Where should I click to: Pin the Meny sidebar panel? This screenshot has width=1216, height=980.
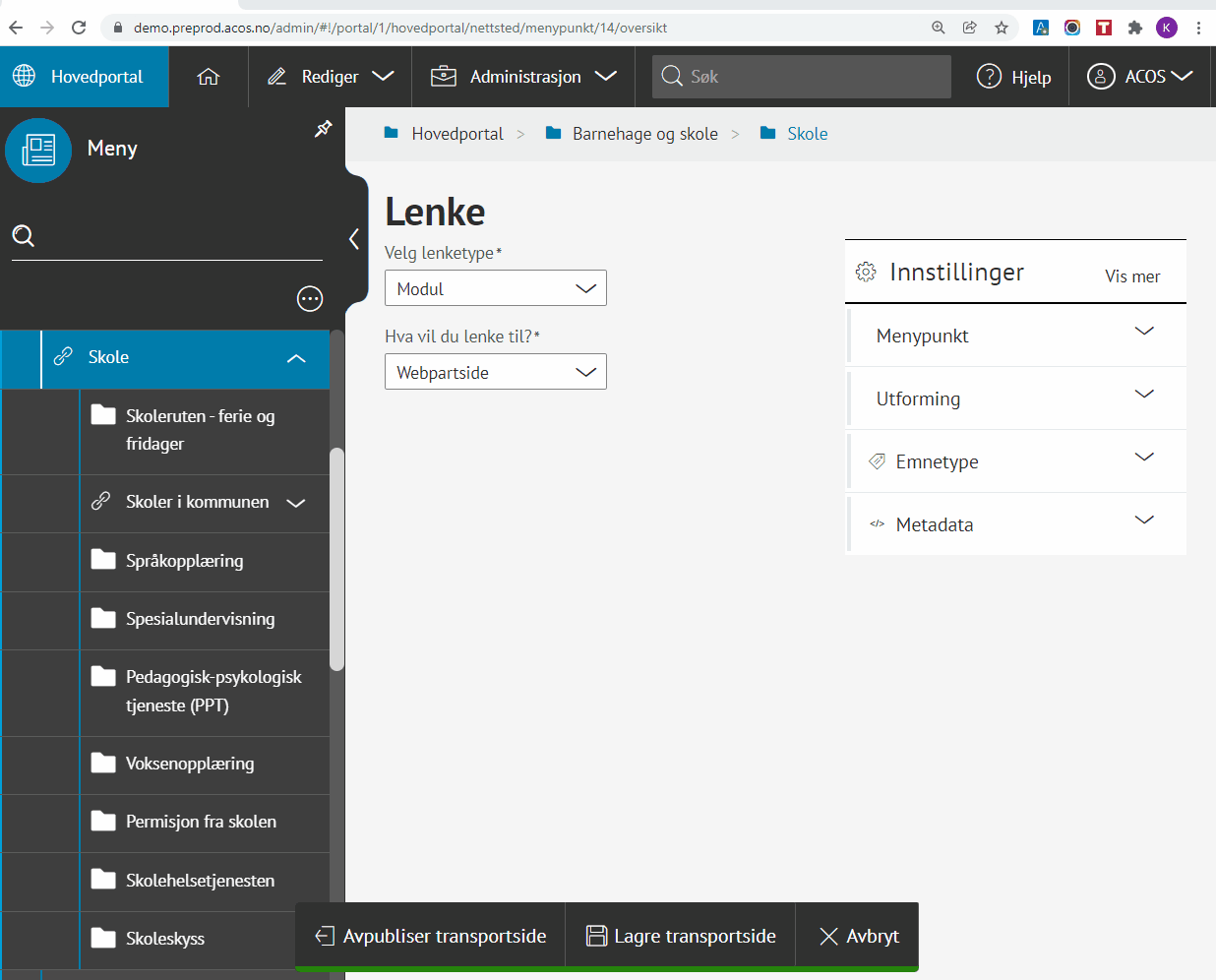pos(323,129)
